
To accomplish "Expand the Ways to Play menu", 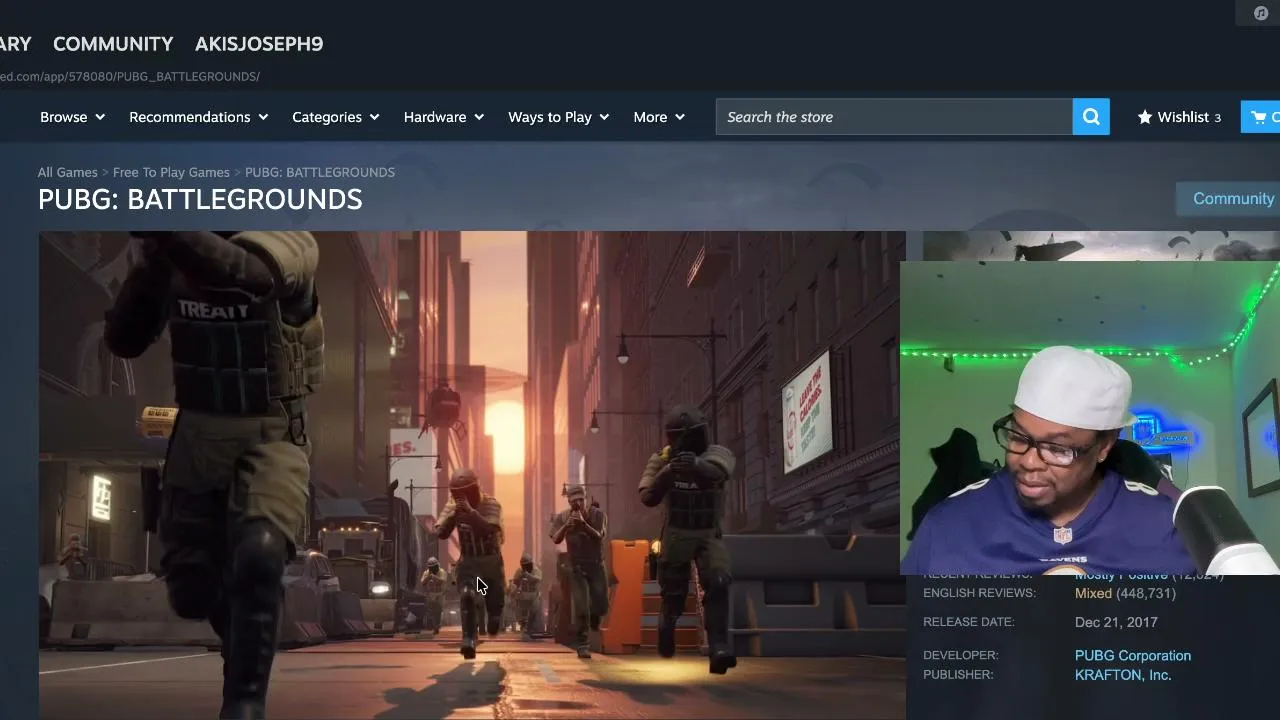I will pos(559,117).
